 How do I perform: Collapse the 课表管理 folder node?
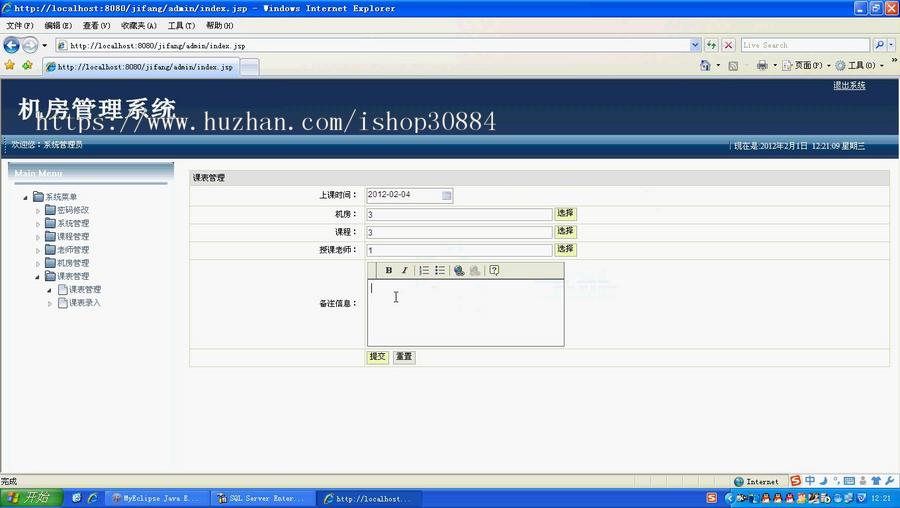pyautogui.click(x=38, y=277)
